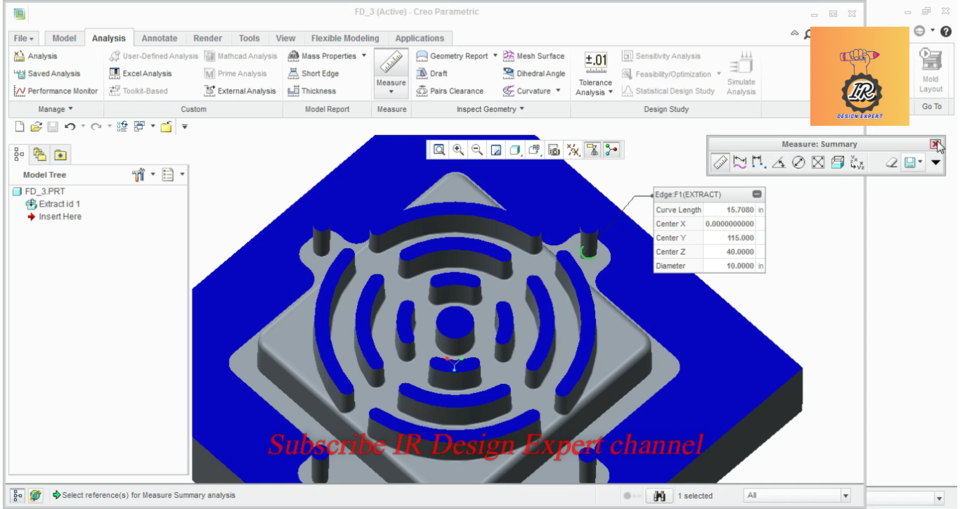Image resolution: width=960 pixels, height=509 pixels.
Task: Customize quick access toolbar dropdown
Action: [x=184, y=127]
